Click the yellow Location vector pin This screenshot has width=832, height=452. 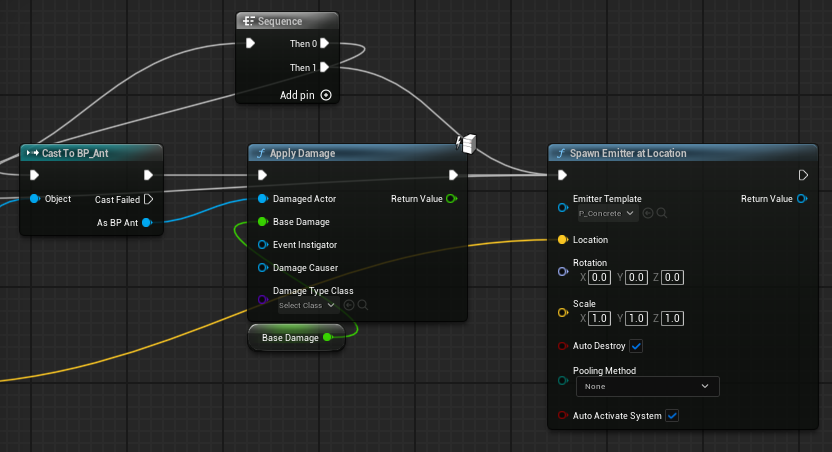click(562, 240)
